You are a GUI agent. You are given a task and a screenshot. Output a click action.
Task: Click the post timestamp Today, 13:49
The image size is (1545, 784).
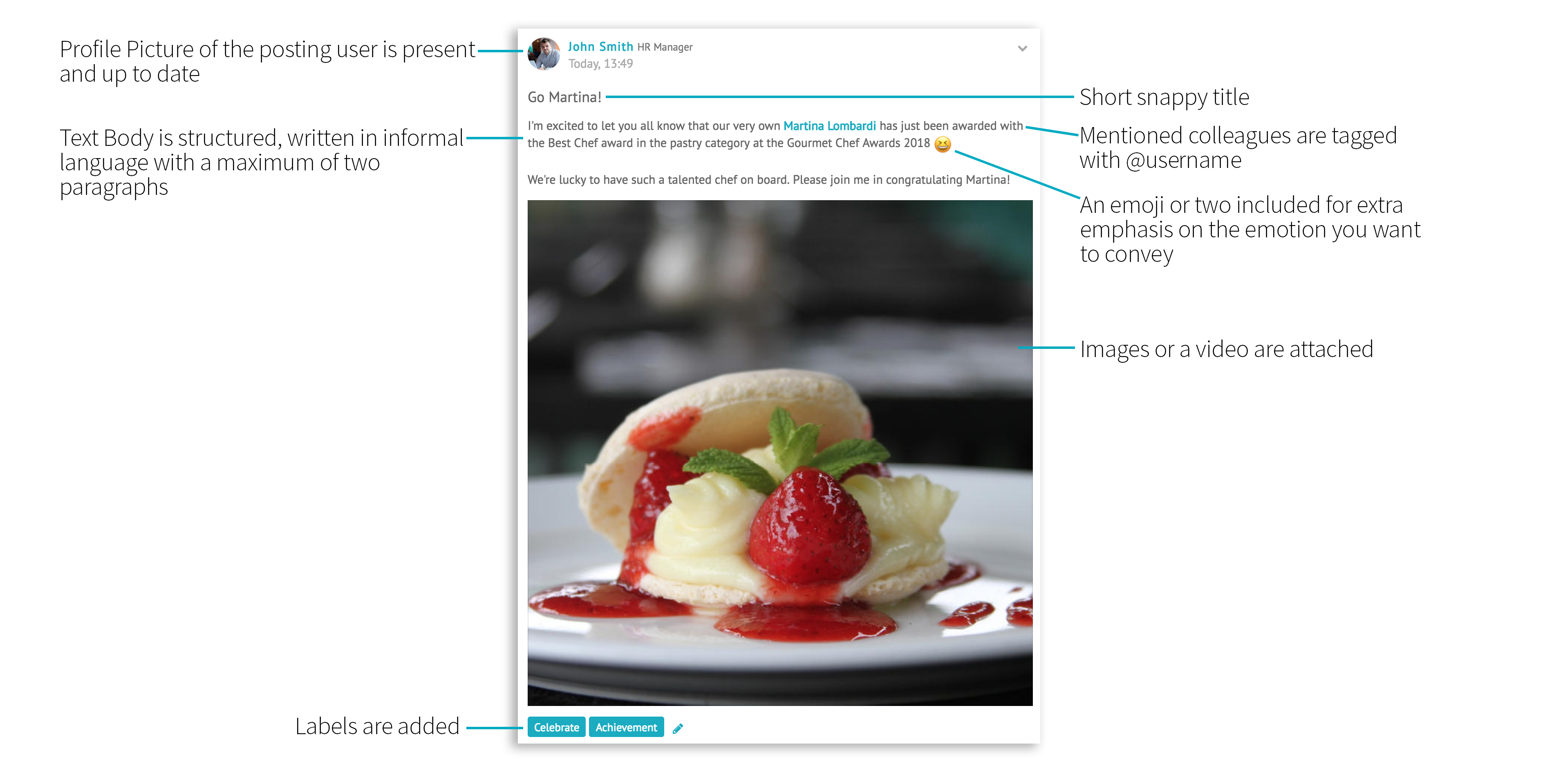(x=600, y=64)
